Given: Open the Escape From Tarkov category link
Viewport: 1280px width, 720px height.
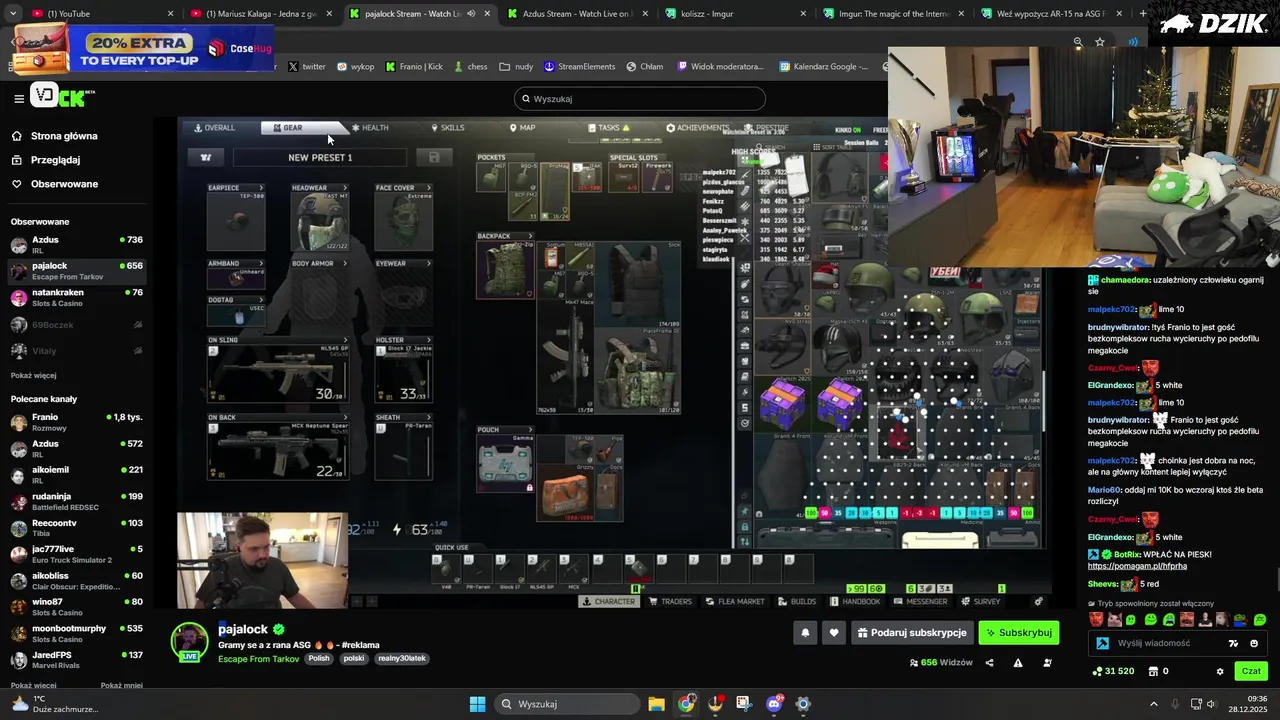Looking at the screenshot, I should 258,658.
